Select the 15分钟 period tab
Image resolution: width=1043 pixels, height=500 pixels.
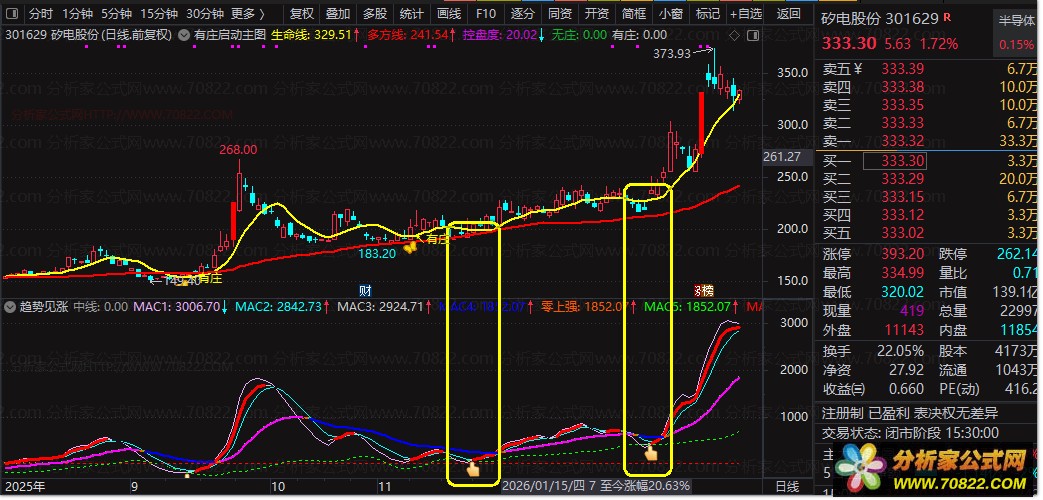click(x=159, y=13)
